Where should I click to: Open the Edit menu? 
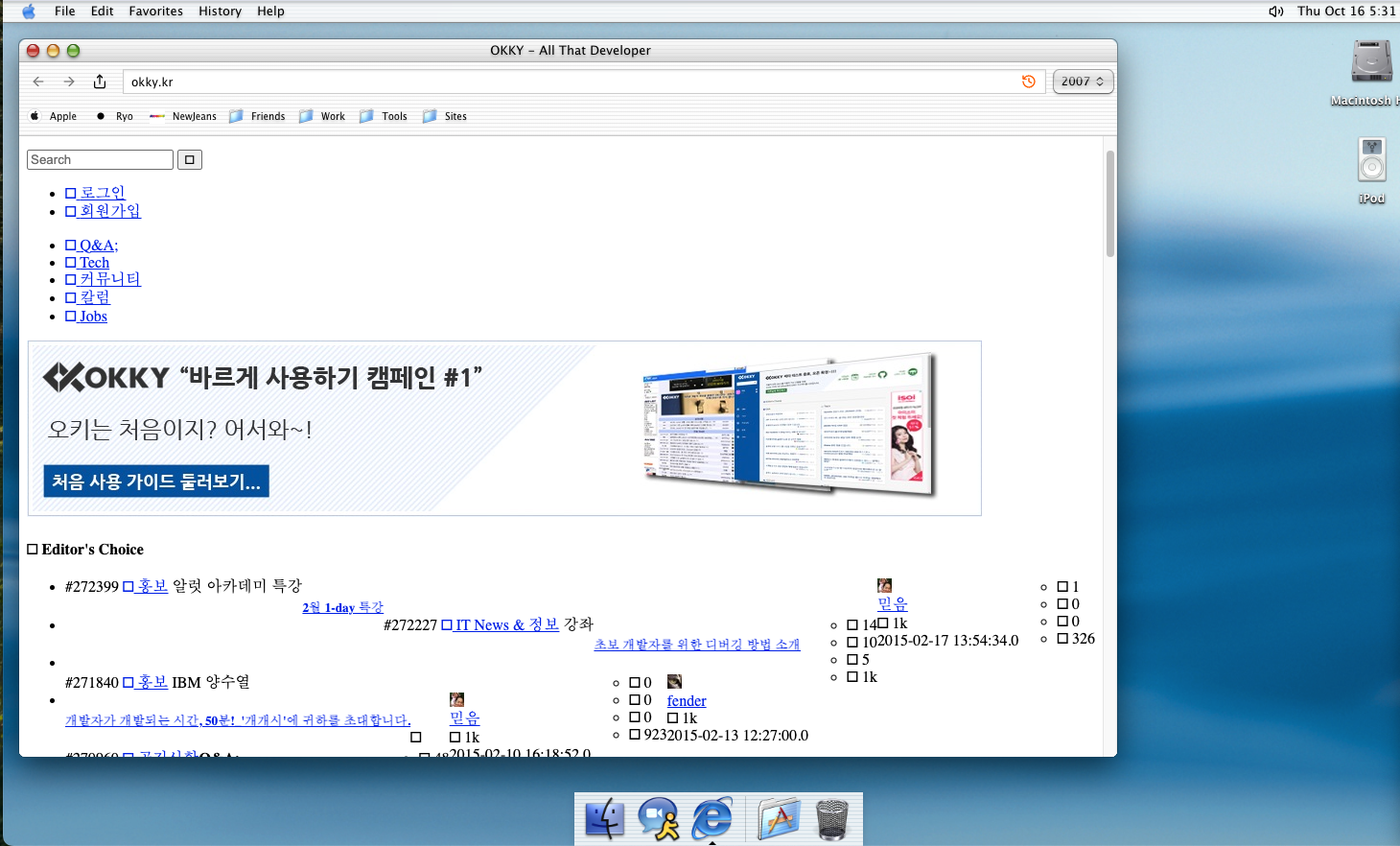click(103, 12)
